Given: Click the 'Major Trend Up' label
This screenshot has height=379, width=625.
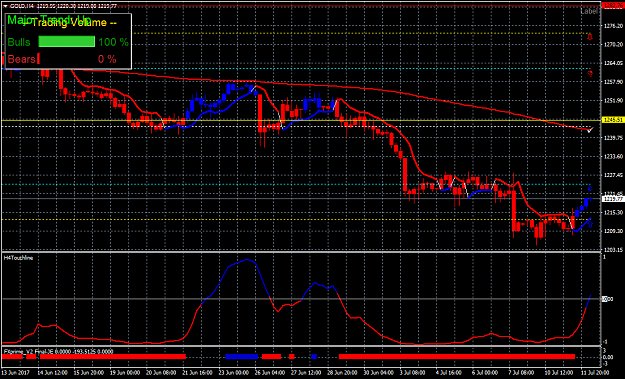Looking at the screenshot, I should point(49,20).
